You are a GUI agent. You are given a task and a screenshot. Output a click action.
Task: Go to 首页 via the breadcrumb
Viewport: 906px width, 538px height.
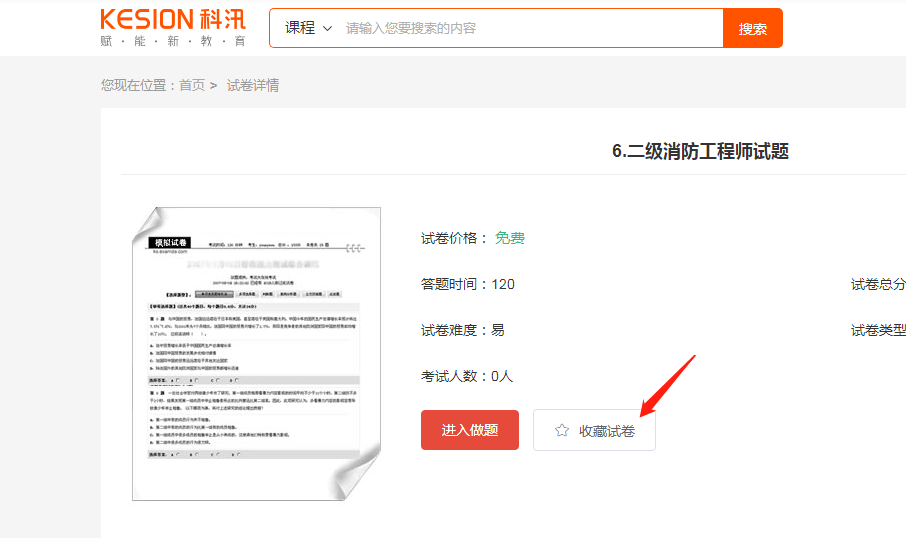pyautogui.click(x=192, y=85)
